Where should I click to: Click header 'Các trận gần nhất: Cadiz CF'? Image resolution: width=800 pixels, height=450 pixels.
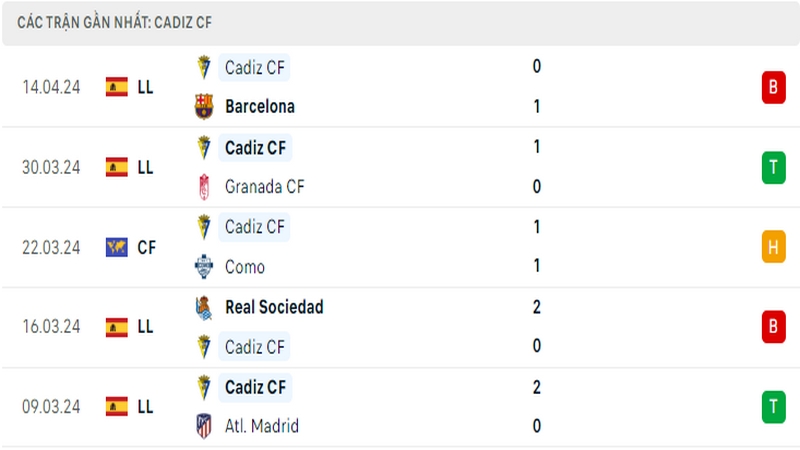click(x=114, y=22)
